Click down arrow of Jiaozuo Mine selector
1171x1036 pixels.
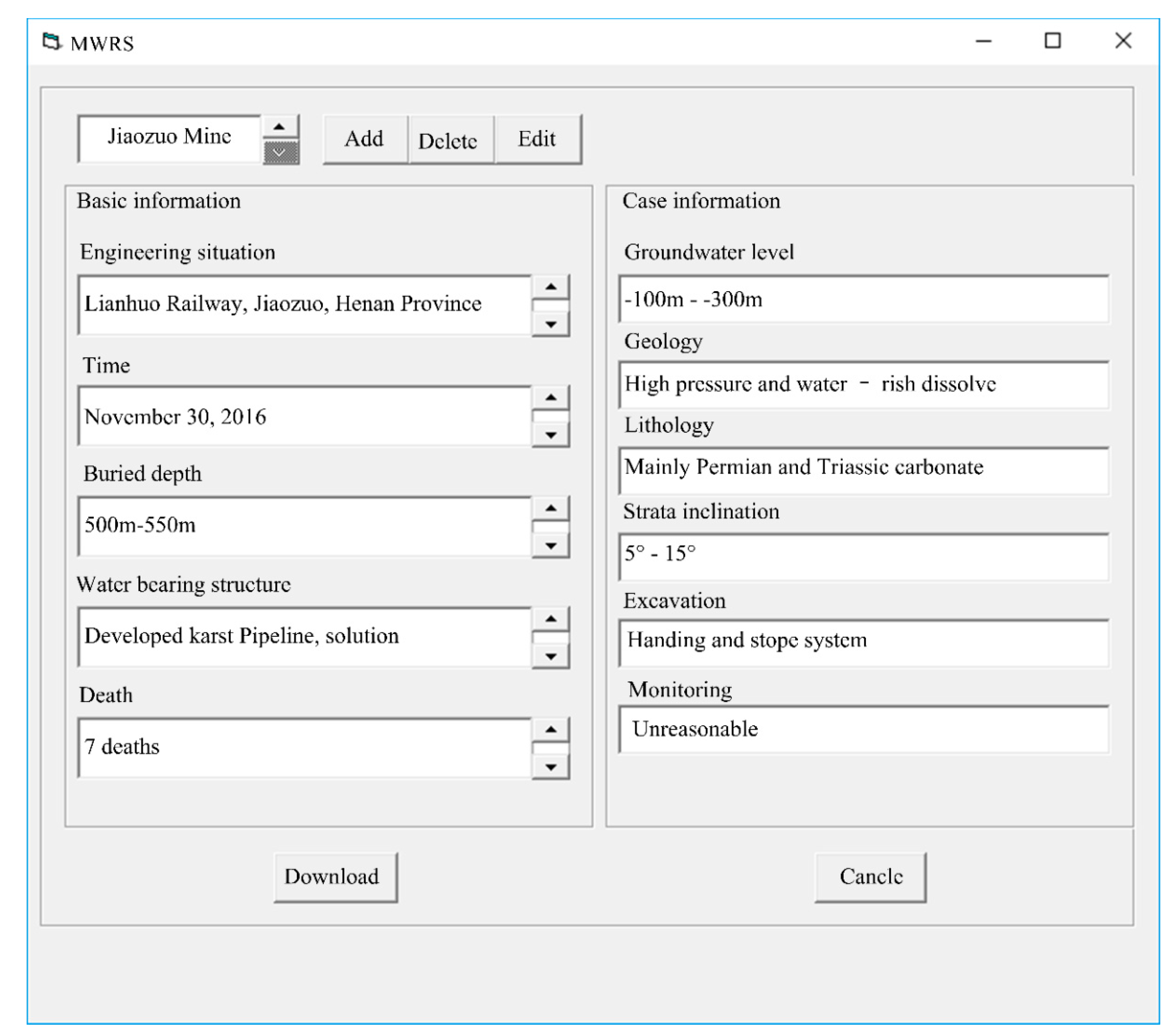pyautogui.click(x=280, y=152)
